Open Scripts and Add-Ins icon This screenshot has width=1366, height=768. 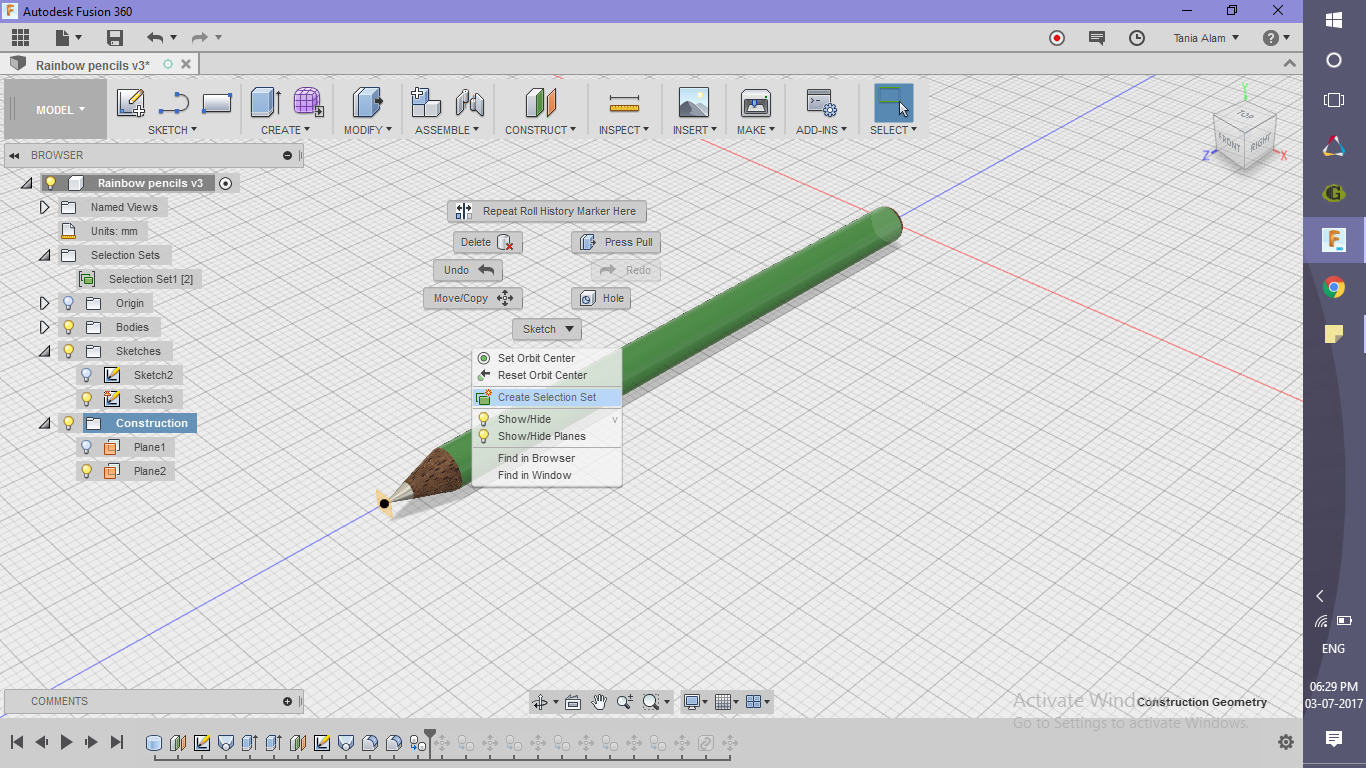pos(821,103)
